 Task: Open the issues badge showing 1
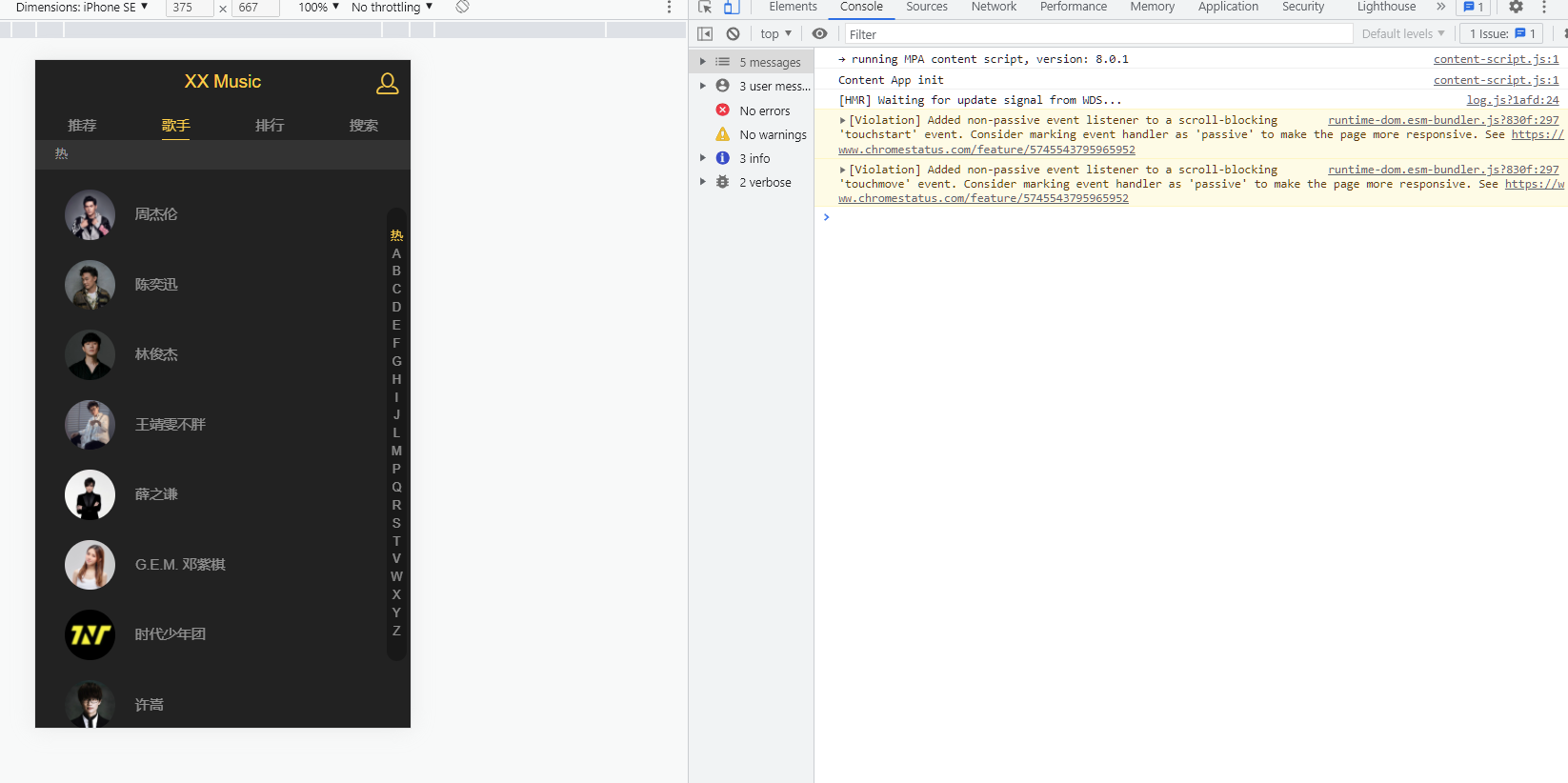coord(1474,7)
